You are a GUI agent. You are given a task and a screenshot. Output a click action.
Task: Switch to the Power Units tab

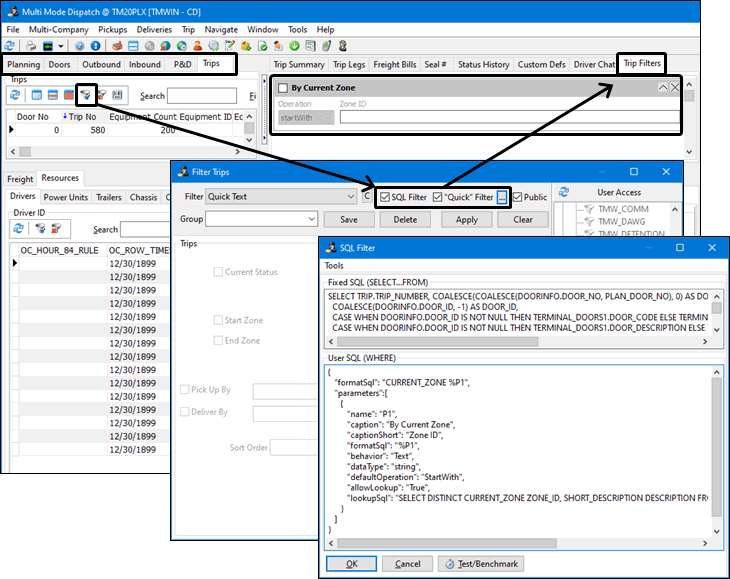66,197
